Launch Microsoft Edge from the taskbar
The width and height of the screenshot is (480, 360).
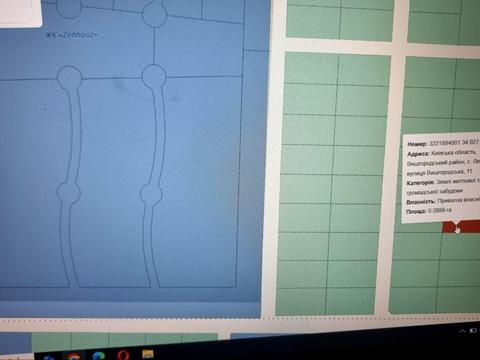tap(98, 356)
